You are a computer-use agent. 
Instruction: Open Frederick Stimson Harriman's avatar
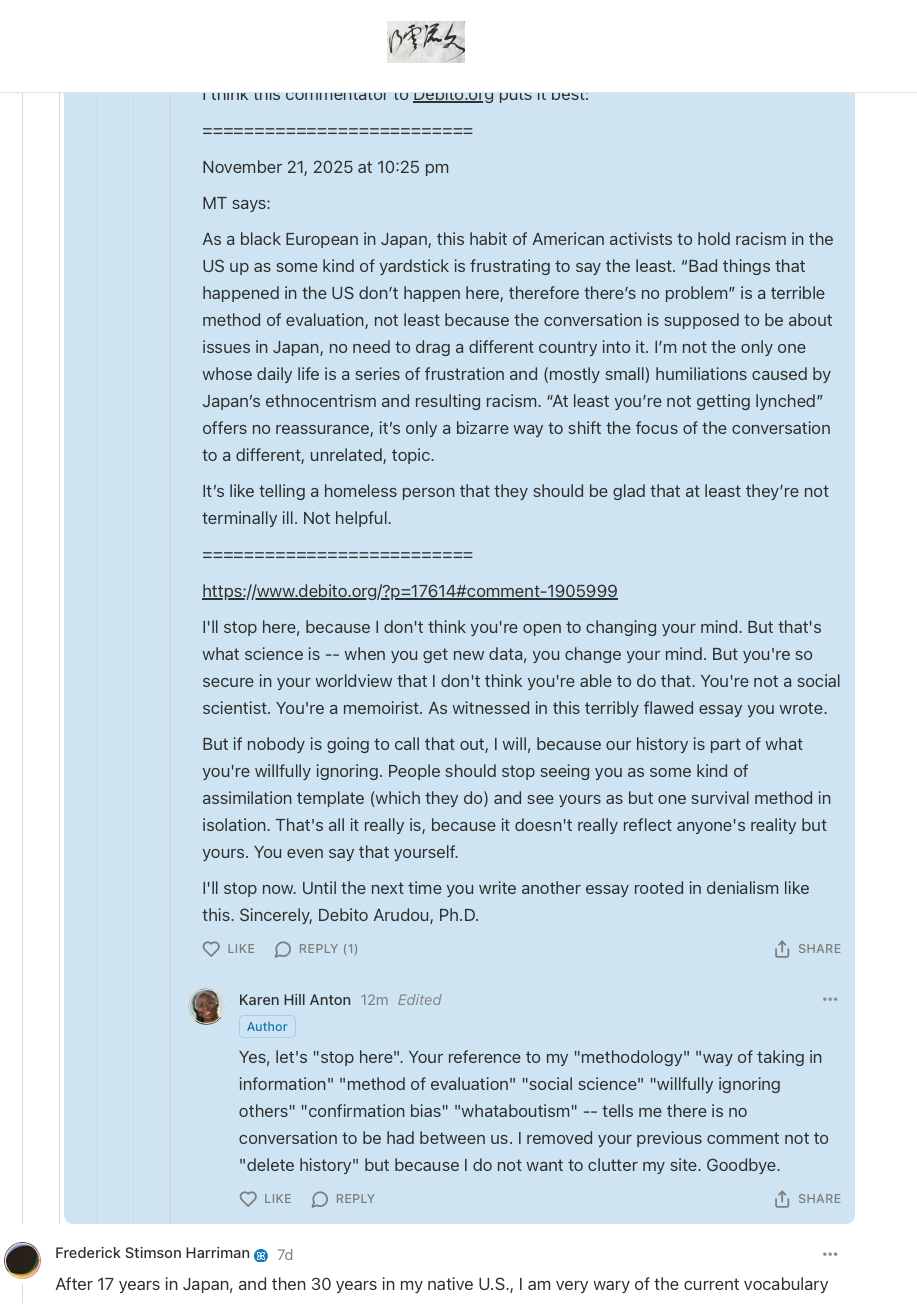23,1260
